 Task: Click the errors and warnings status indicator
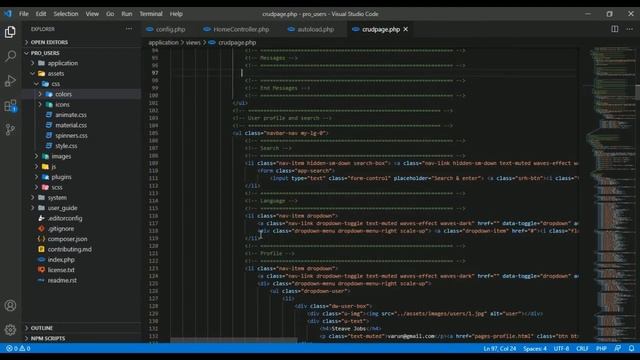coord(18,348)
